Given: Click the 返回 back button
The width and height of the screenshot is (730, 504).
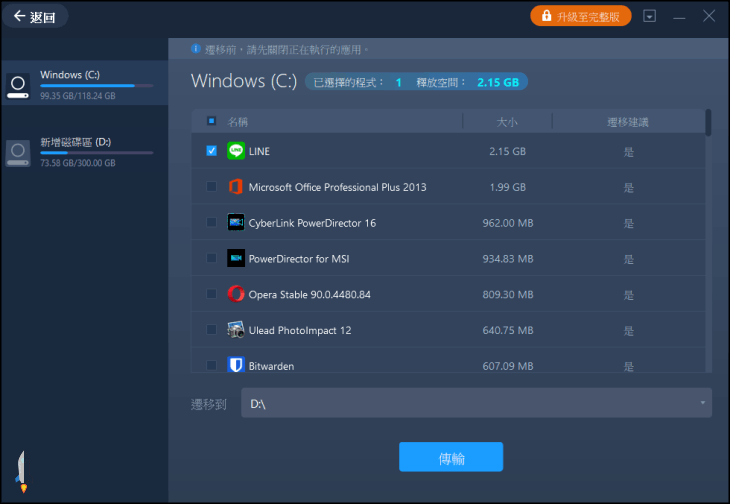Looking at the screenshot, I should pos(35,16).
